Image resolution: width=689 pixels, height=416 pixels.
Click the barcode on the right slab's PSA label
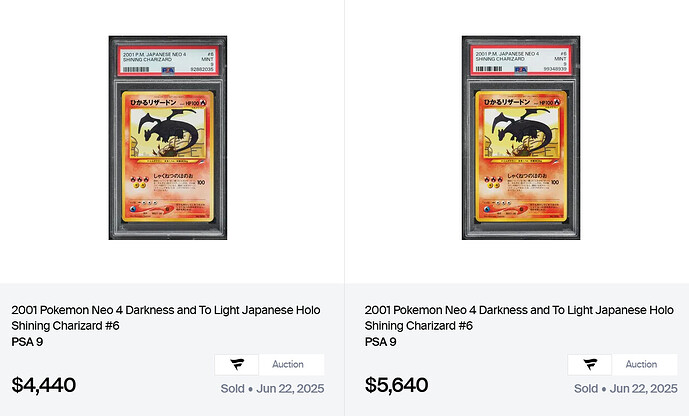tap(487, 70)
